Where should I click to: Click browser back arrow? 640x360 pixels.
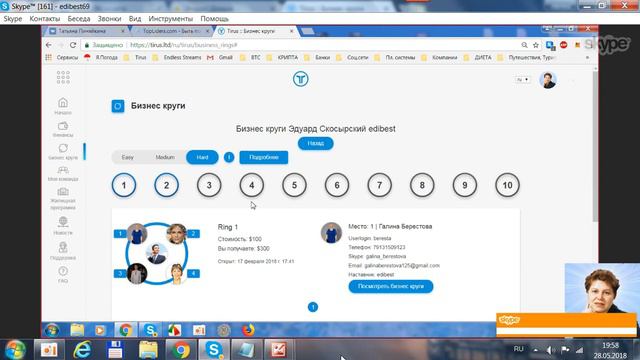pyautogui.click(x=49, y=45)
